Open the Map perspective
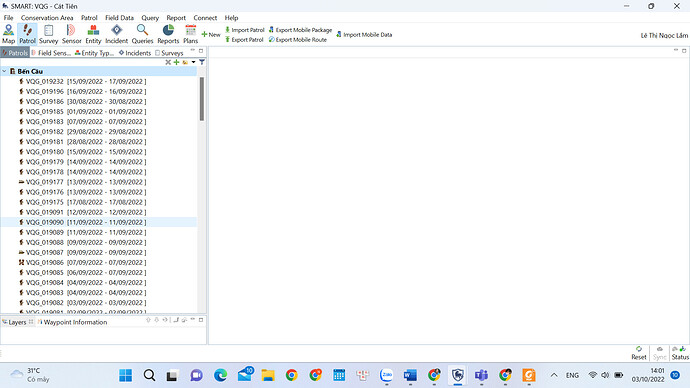The width and height of the screenshot is (690, 388). point(8,34)
